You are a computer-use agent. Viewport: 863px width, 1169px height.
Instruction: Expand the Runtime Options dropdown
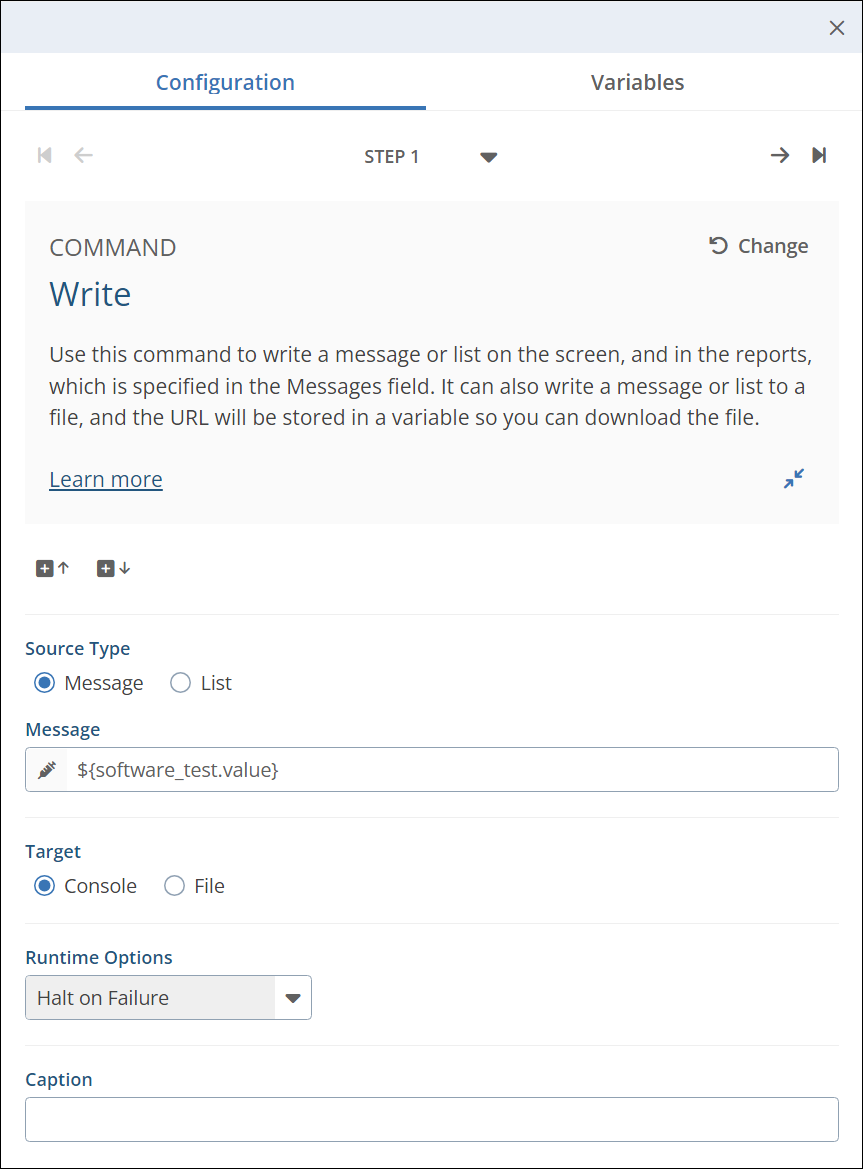[x=292, y=998]
